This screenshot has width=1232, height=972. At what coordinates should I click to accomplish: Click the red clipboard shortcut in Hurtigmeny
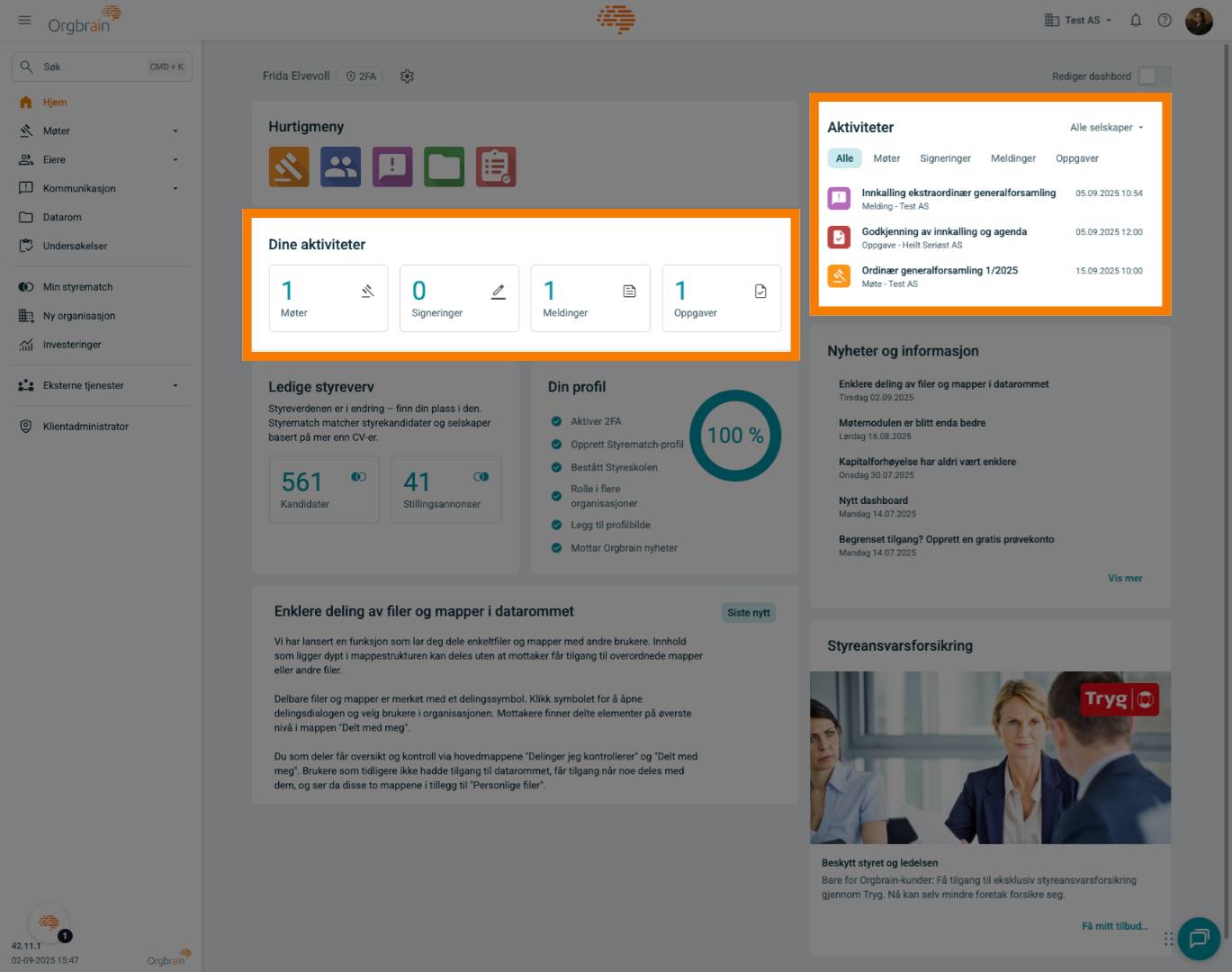496,167
